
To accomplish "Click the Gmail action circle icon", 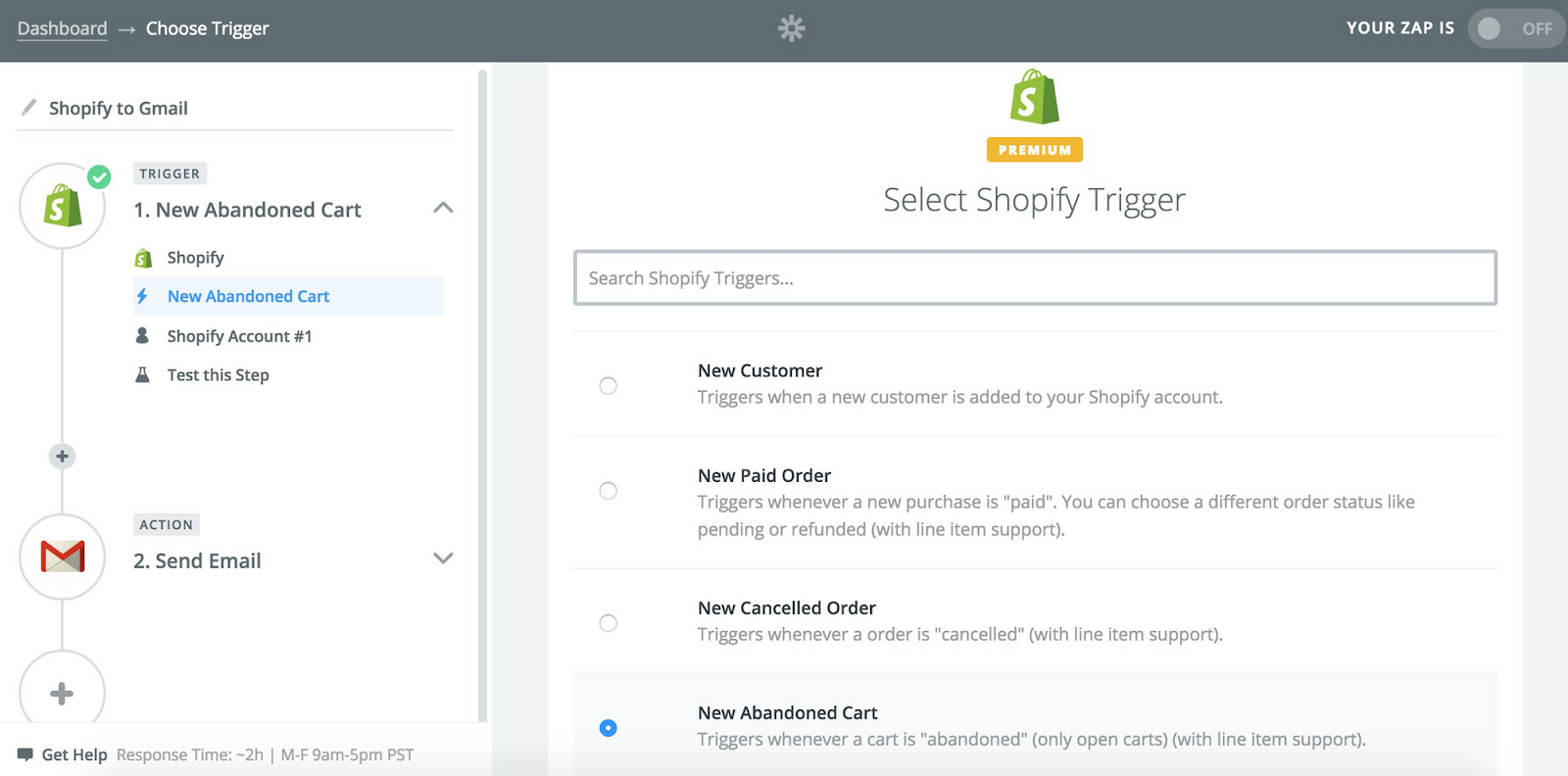I will point(62,557).
